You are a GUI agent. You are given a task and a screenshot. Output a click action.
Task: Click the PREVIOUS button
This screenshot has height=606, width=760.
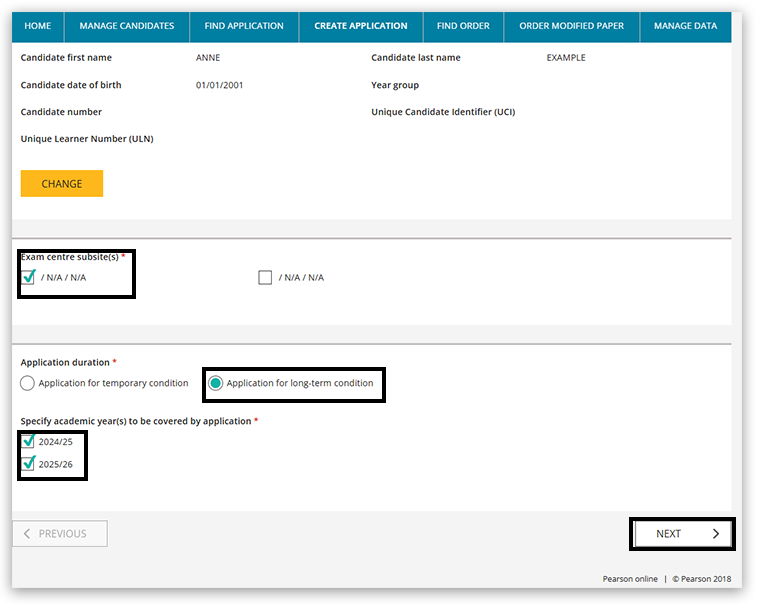[x=60, y=534]
